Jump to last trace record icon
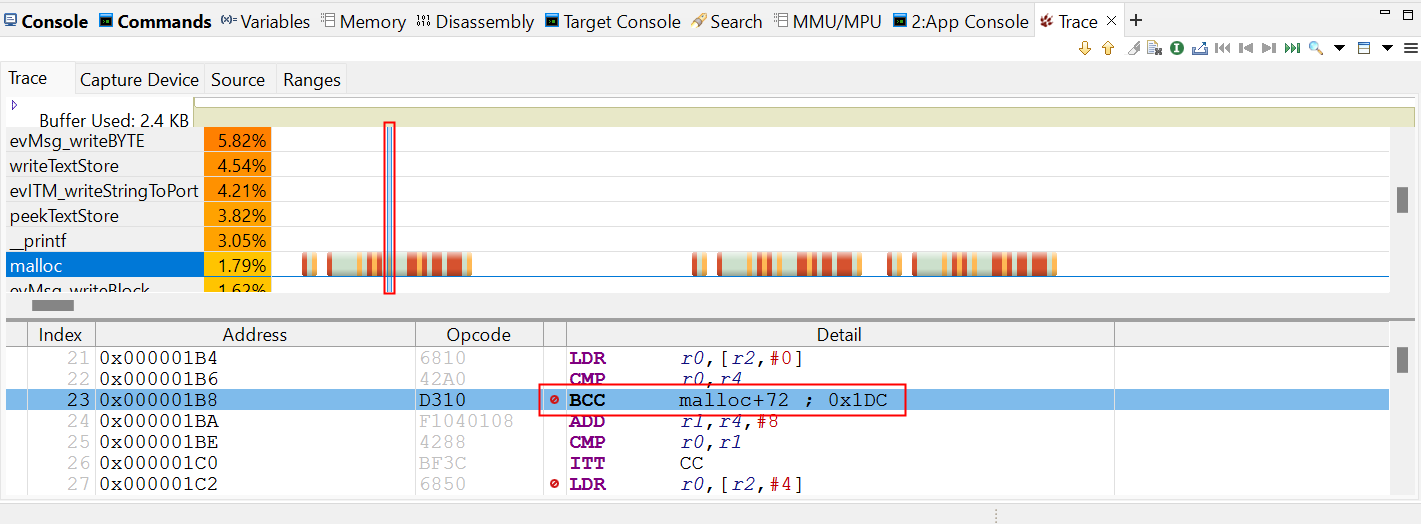 point(1292,48)
